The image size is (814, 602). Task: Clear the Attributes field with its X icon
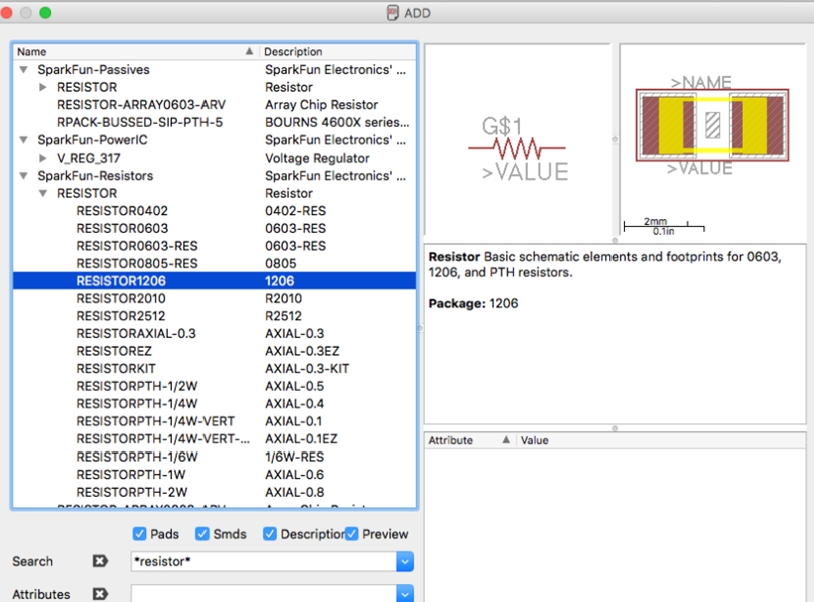(x=100, y=594)
